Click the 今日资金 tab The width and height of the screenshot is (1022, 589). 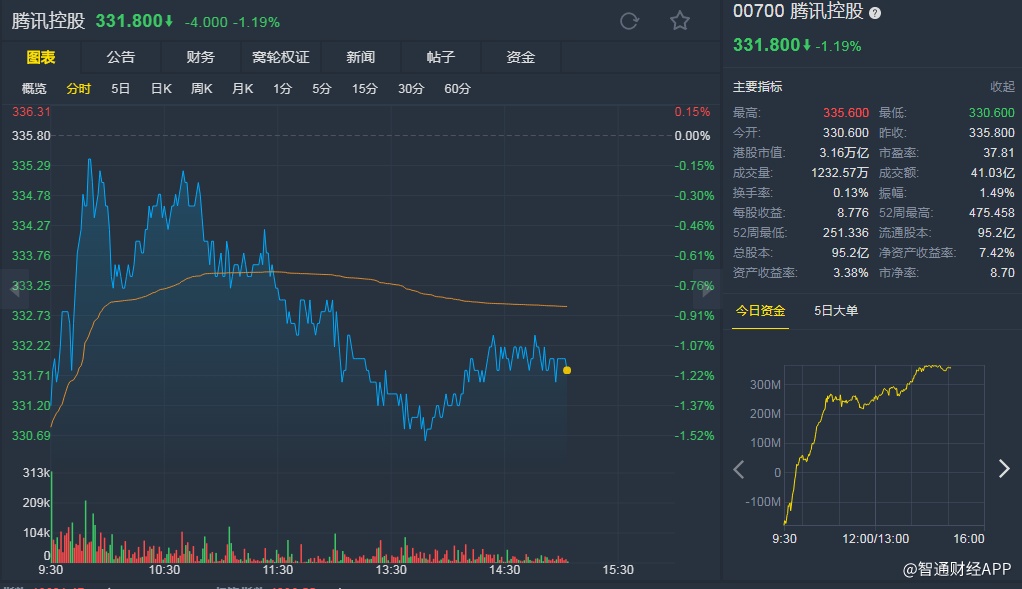pyautogui.click(x=760, y=310)
